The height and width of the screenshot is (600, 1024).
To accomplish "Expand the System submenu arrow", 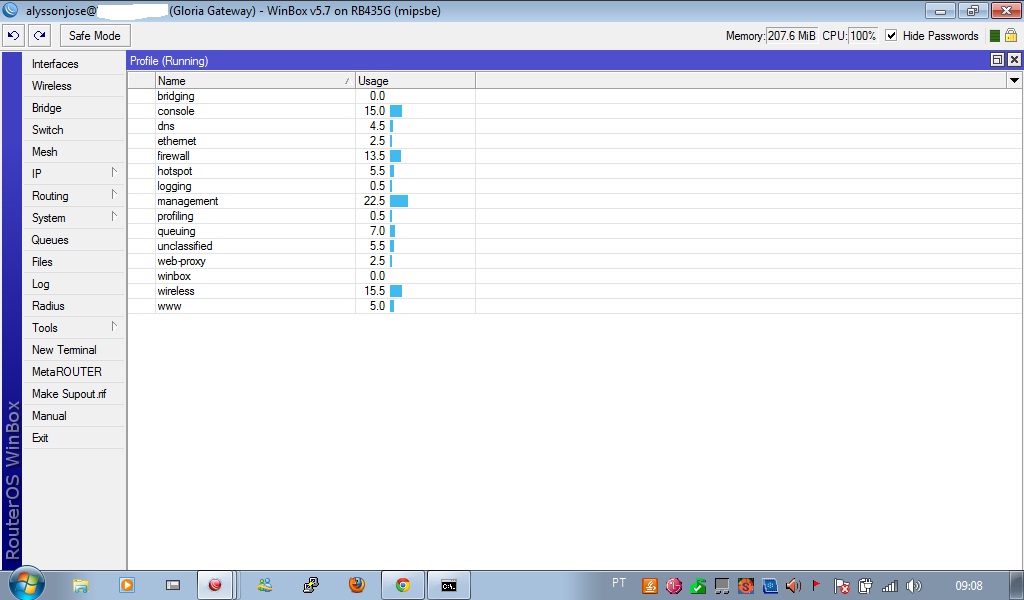I will tap(114, 216).
